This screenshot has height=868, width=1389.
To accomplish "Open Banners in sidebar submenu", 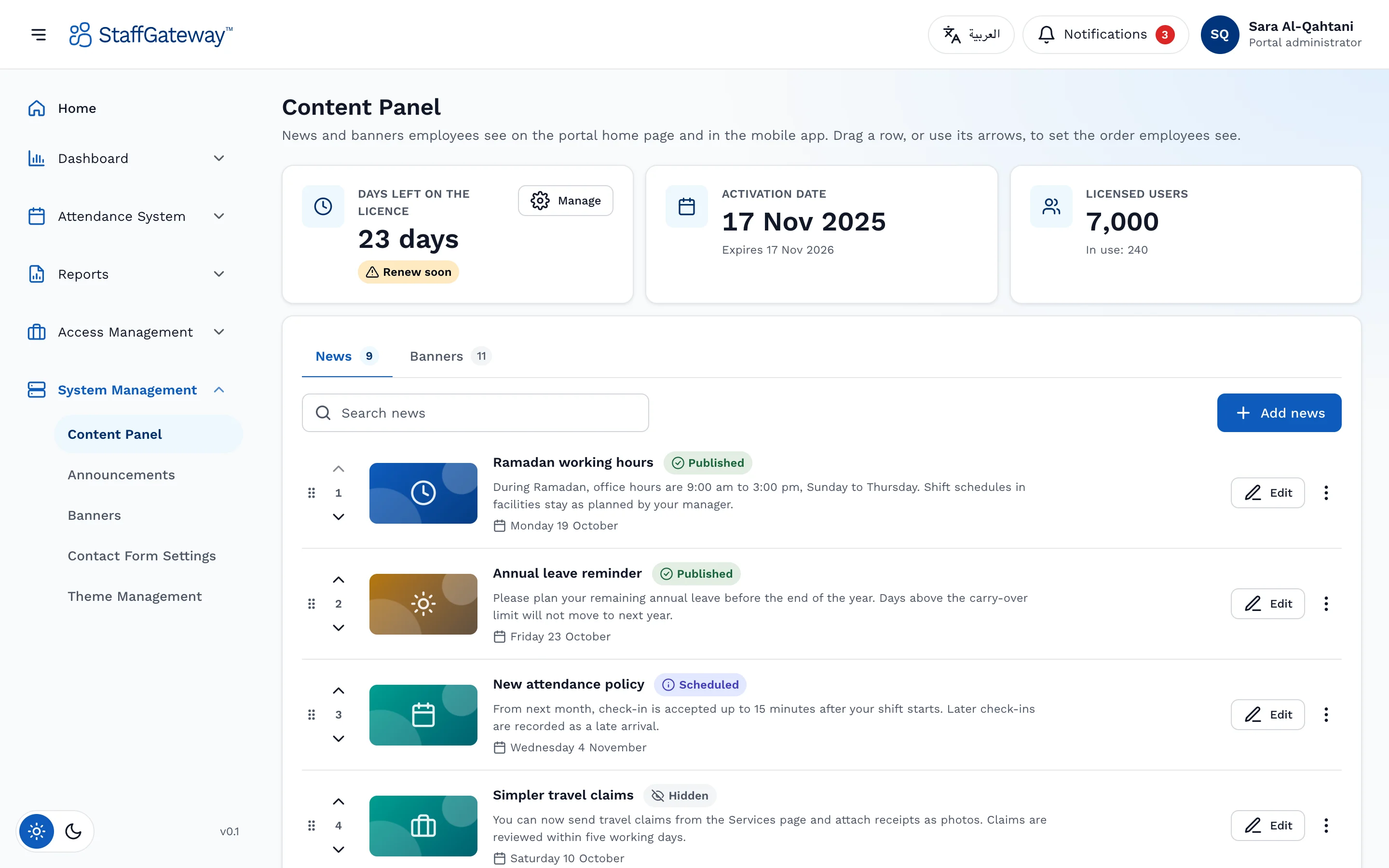I will [148, 515].
